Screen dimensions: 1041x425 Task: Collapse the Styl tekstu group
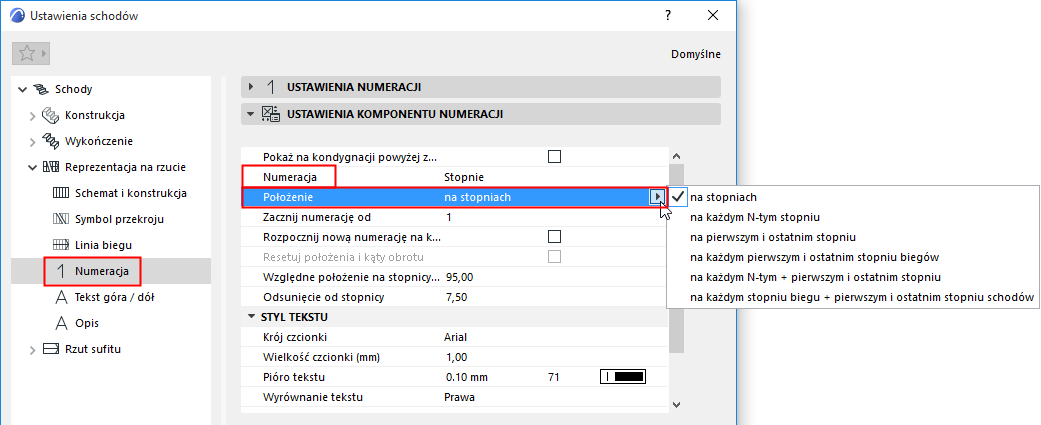coord(251,317)
